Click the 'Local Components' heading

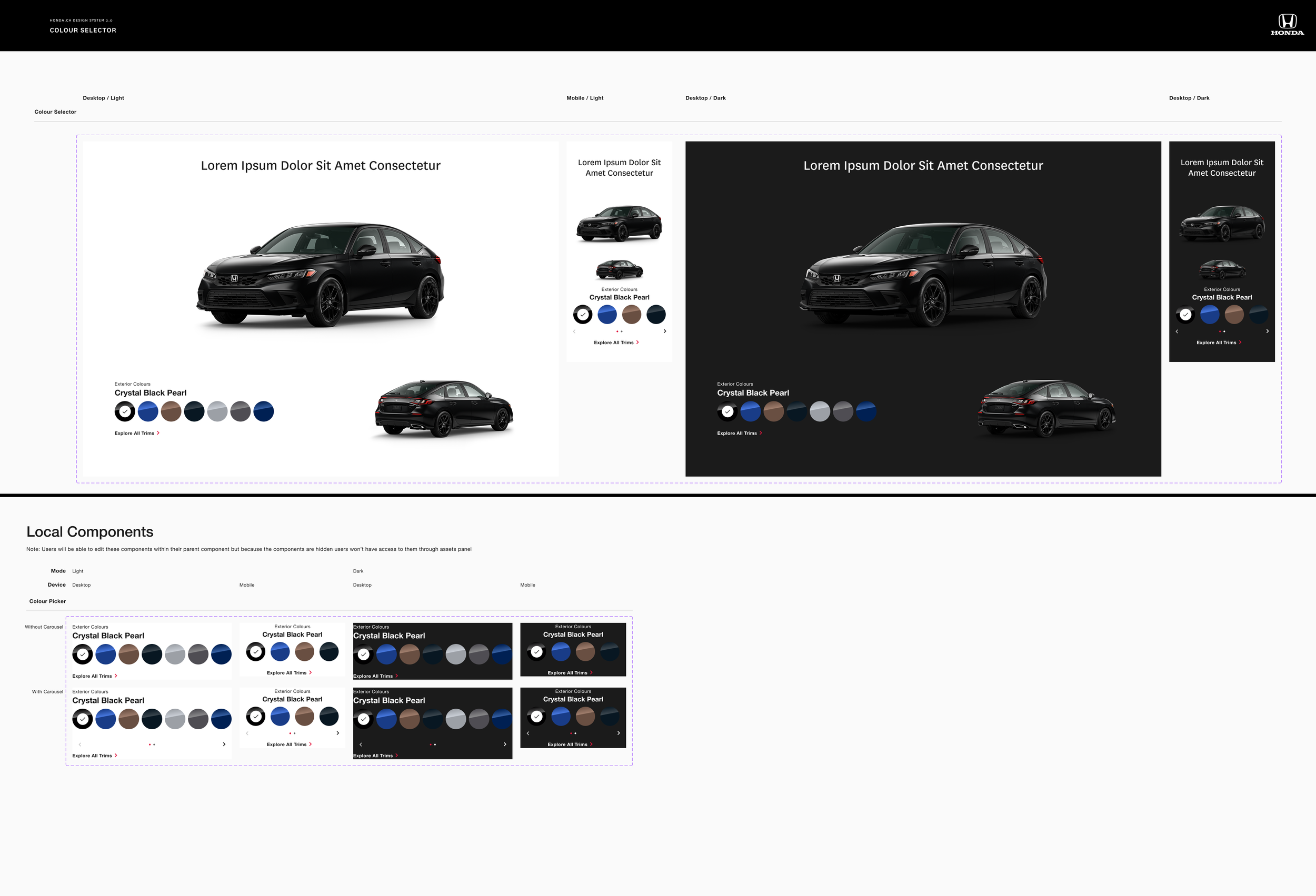tap(90, 531)
